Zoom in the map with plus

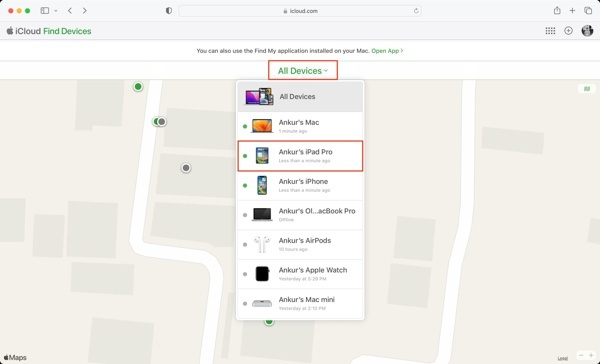(591, 356)
